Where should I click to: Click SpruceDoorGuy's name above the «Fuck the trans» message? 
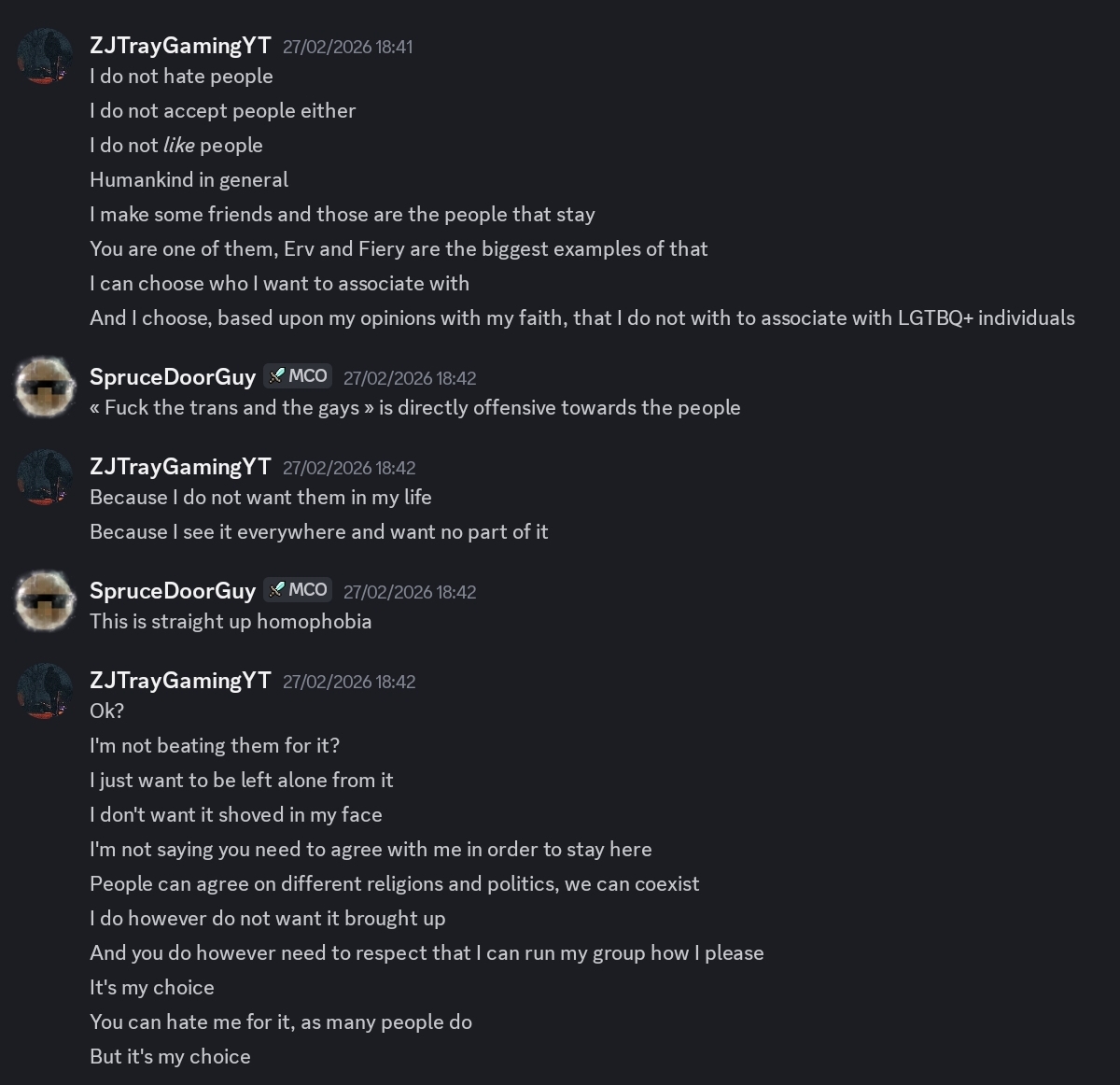(173, 377)
